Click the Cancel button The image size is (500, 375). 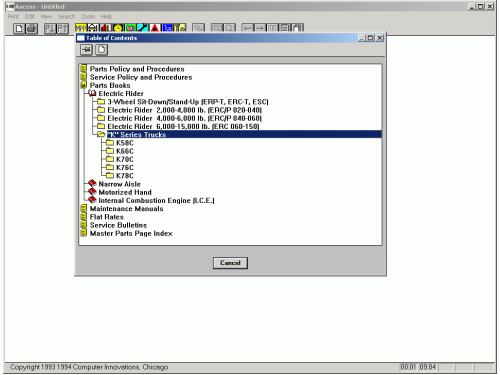coord(230,263)
